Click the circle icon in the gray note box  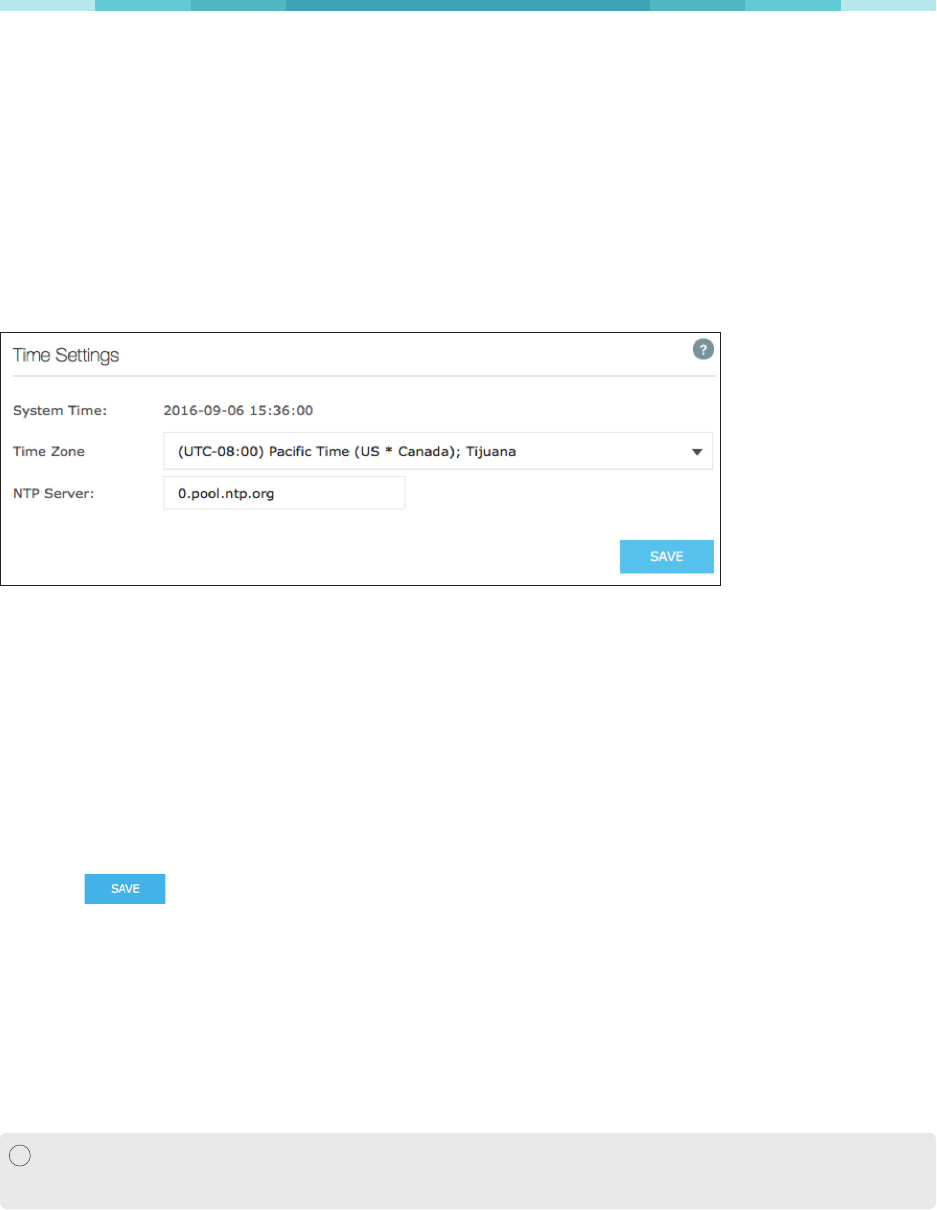21,1156
